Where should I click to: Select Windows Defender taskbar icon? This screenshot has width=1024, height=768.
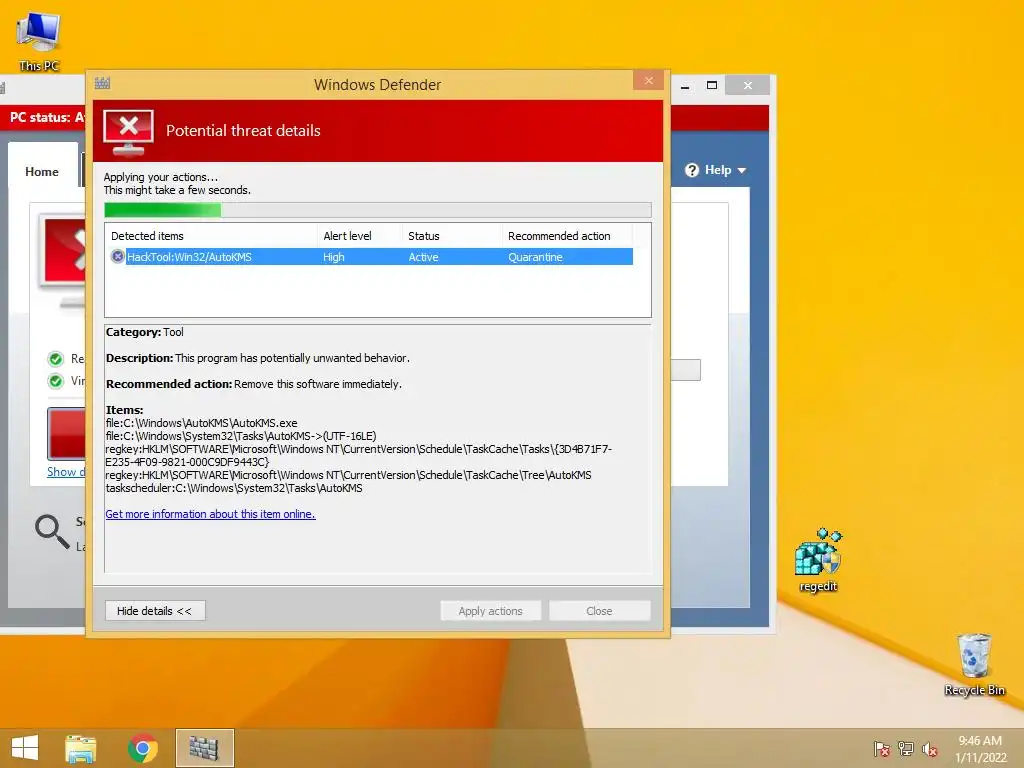tap(204, 748)
